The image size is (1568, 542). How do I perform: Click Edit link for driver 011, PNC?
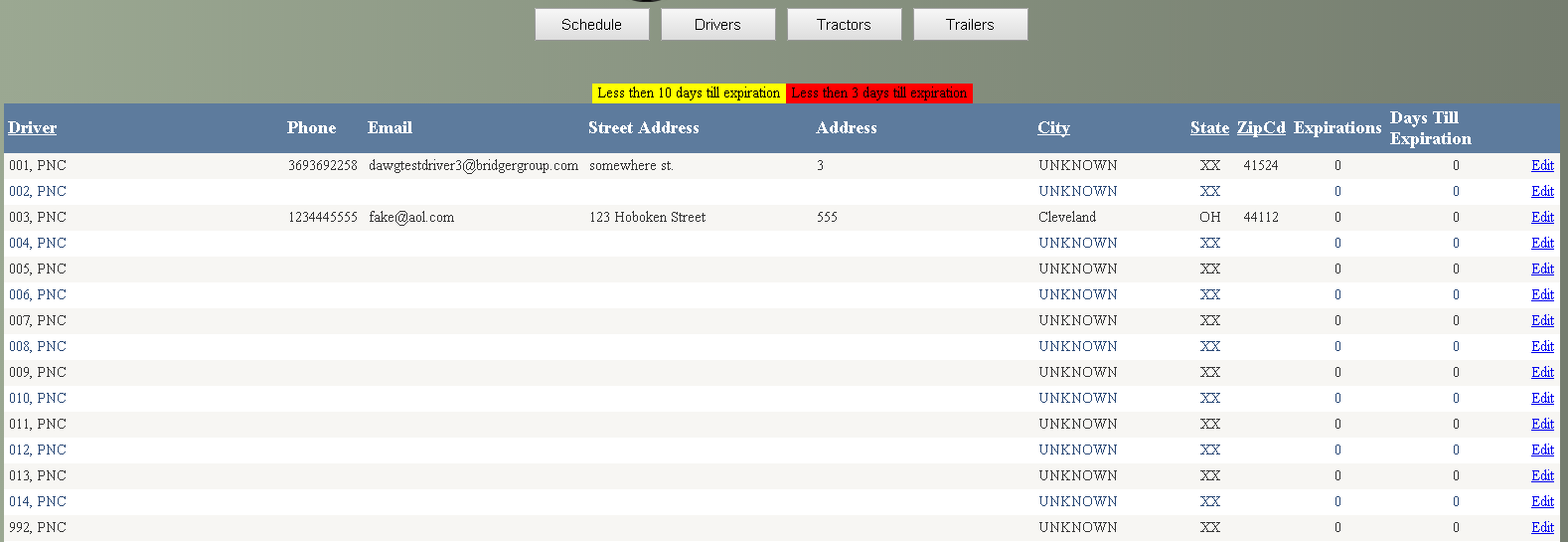pos(1542,424)
